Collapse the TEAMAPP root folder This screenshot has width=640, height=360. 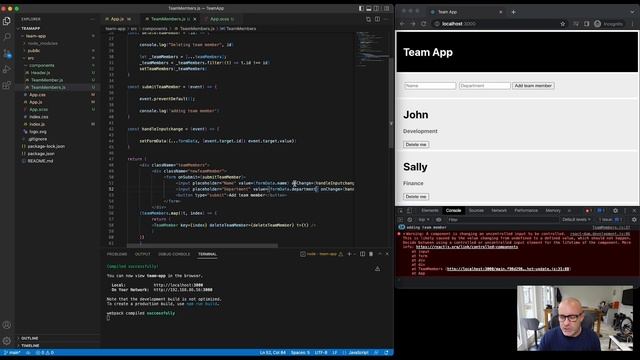pyautogui.click(x=31, y=29)
